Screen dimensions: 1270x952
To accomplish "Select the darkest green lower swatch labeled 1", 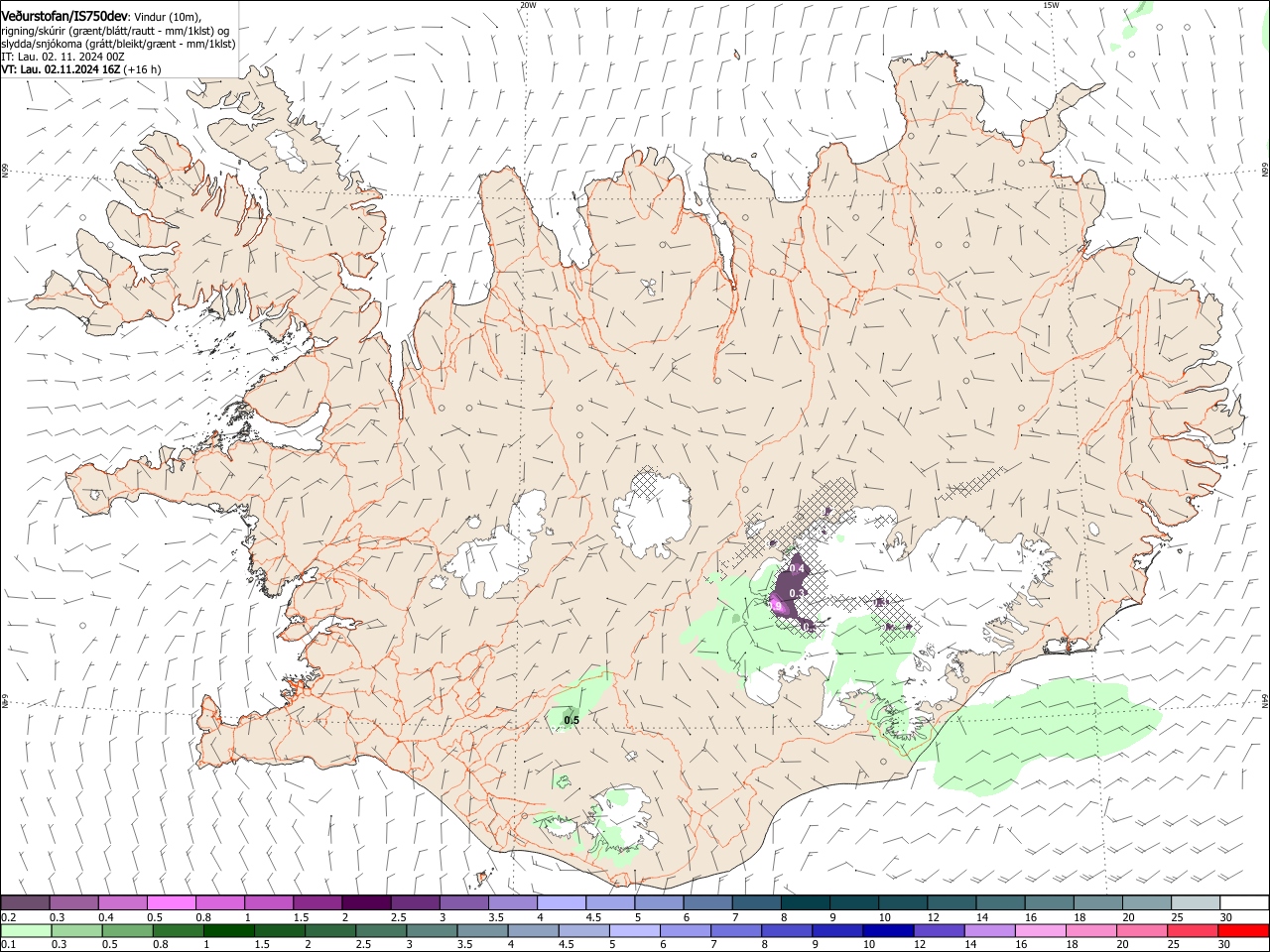I will (230, 930).
